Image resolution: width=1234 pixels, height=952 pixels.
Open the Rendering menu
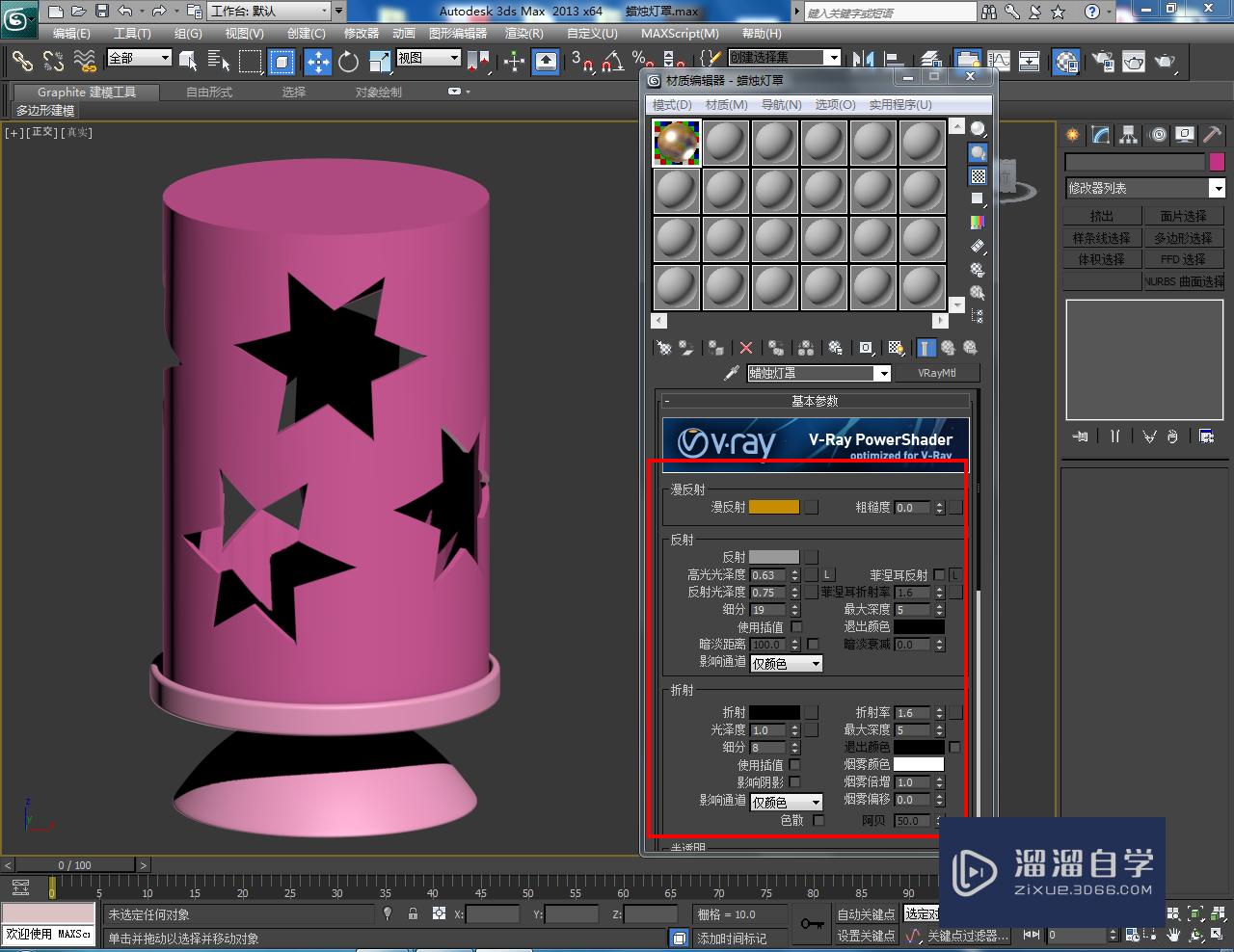pos(524,34)
